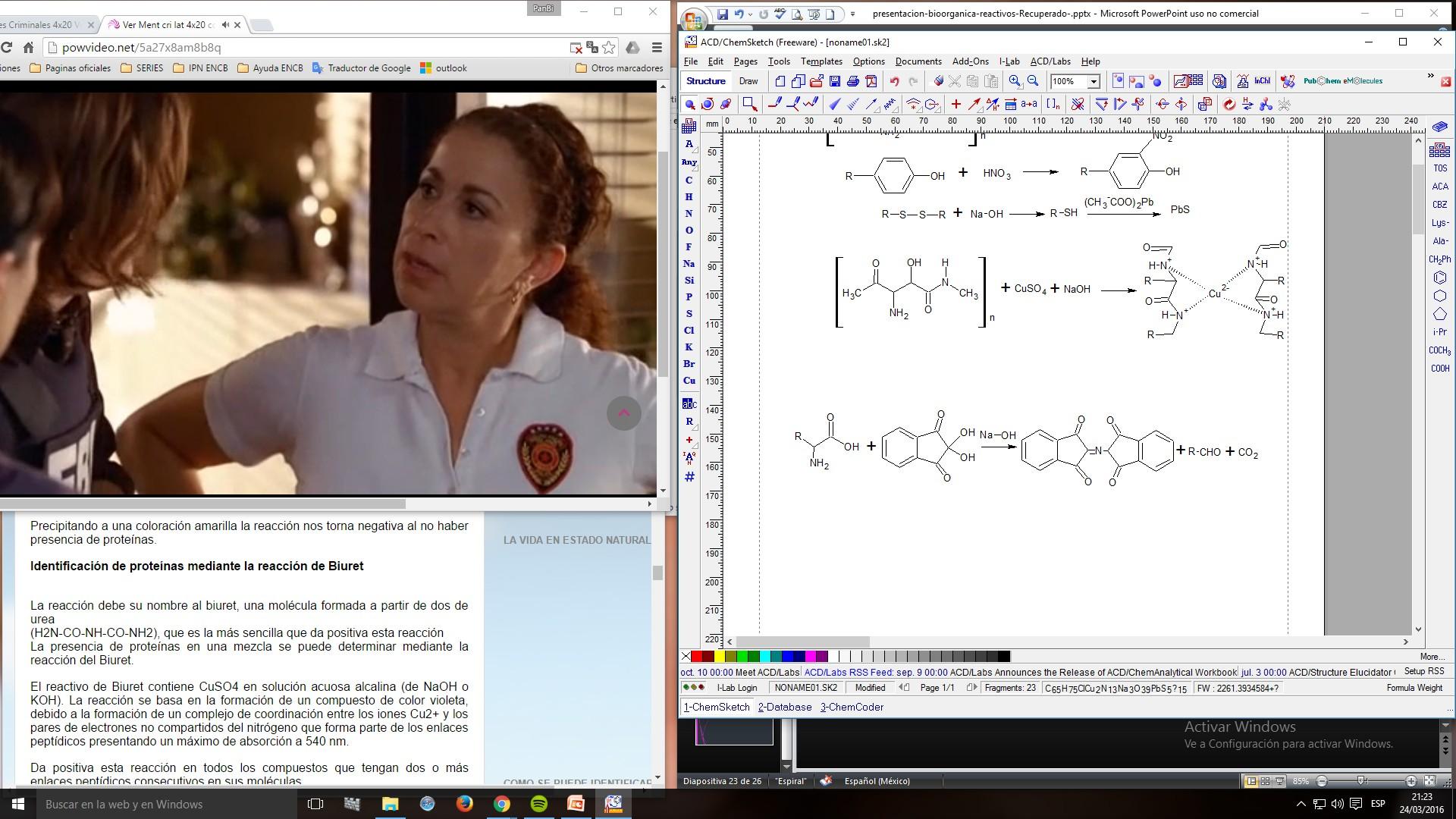Viewport: 1456px width, 819px height.
Task: Click the Print icon in ChemSketch toolbar
Action: pos(852,81)
